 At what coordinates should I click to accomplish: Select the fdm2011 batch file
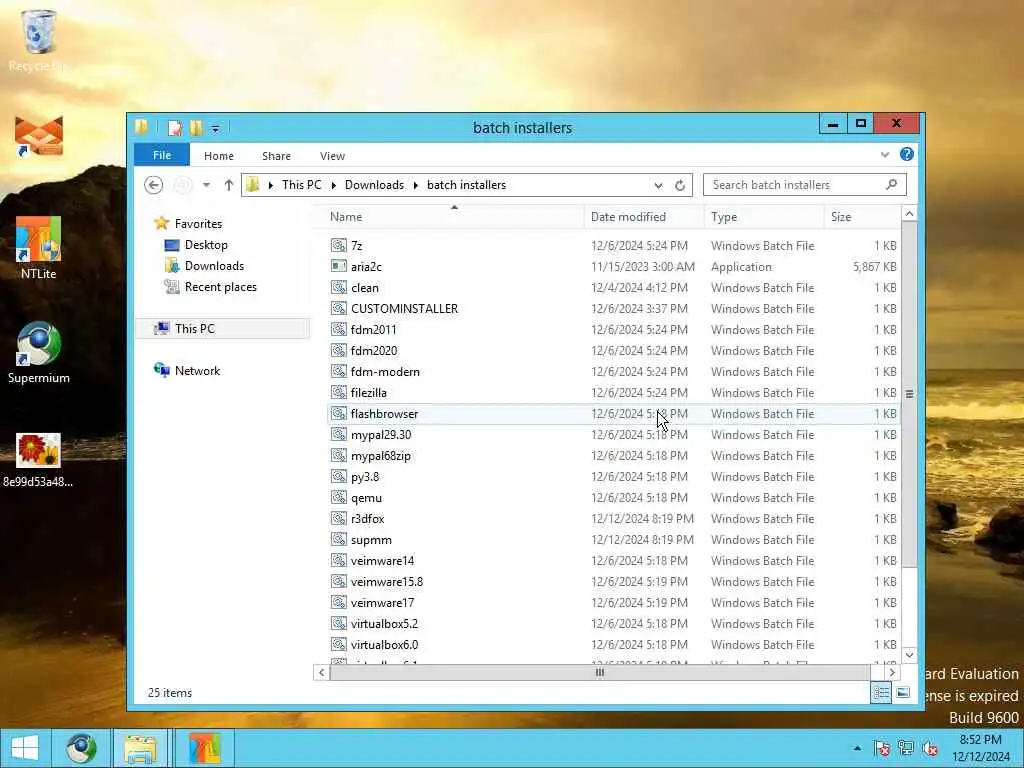coord(614,330)
